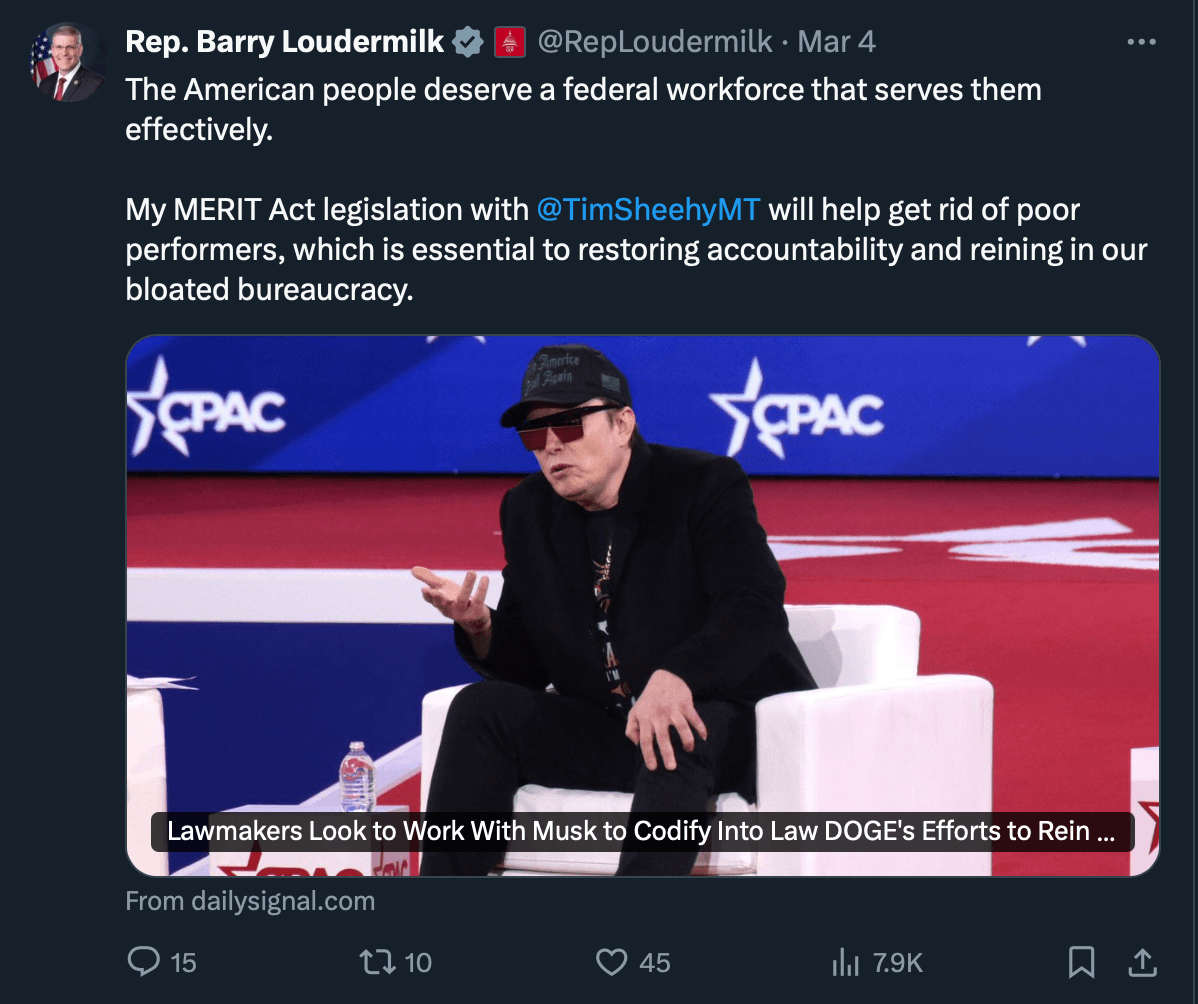This screenshot has height=1004, width=1198.
Task: Click the reply speech bubble icon
Action: point(143,962)
